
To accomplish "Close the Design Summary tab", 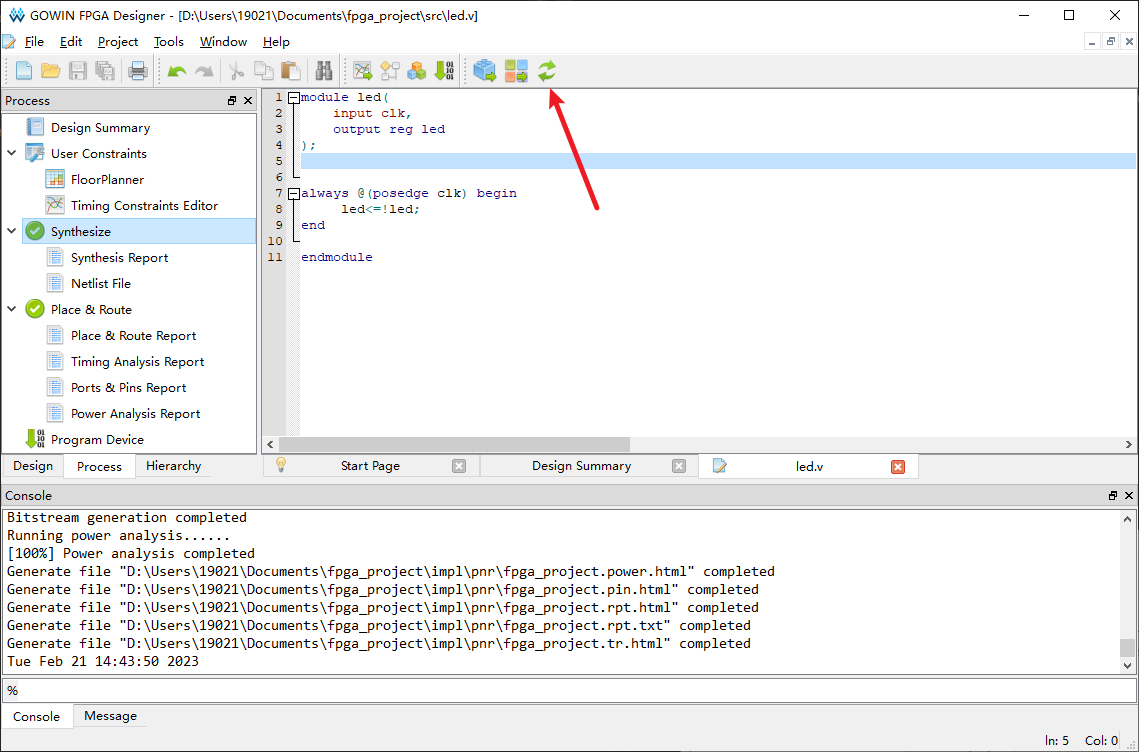I will click(679, 466).
